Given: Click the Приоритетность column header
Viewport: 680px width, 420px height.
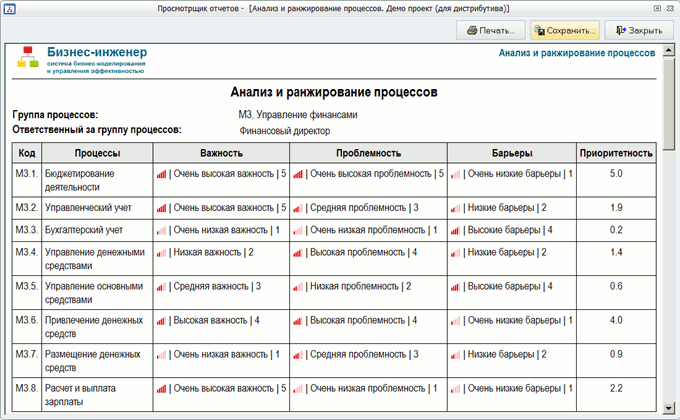Looking at the screenshot, I should pos(616,153).
